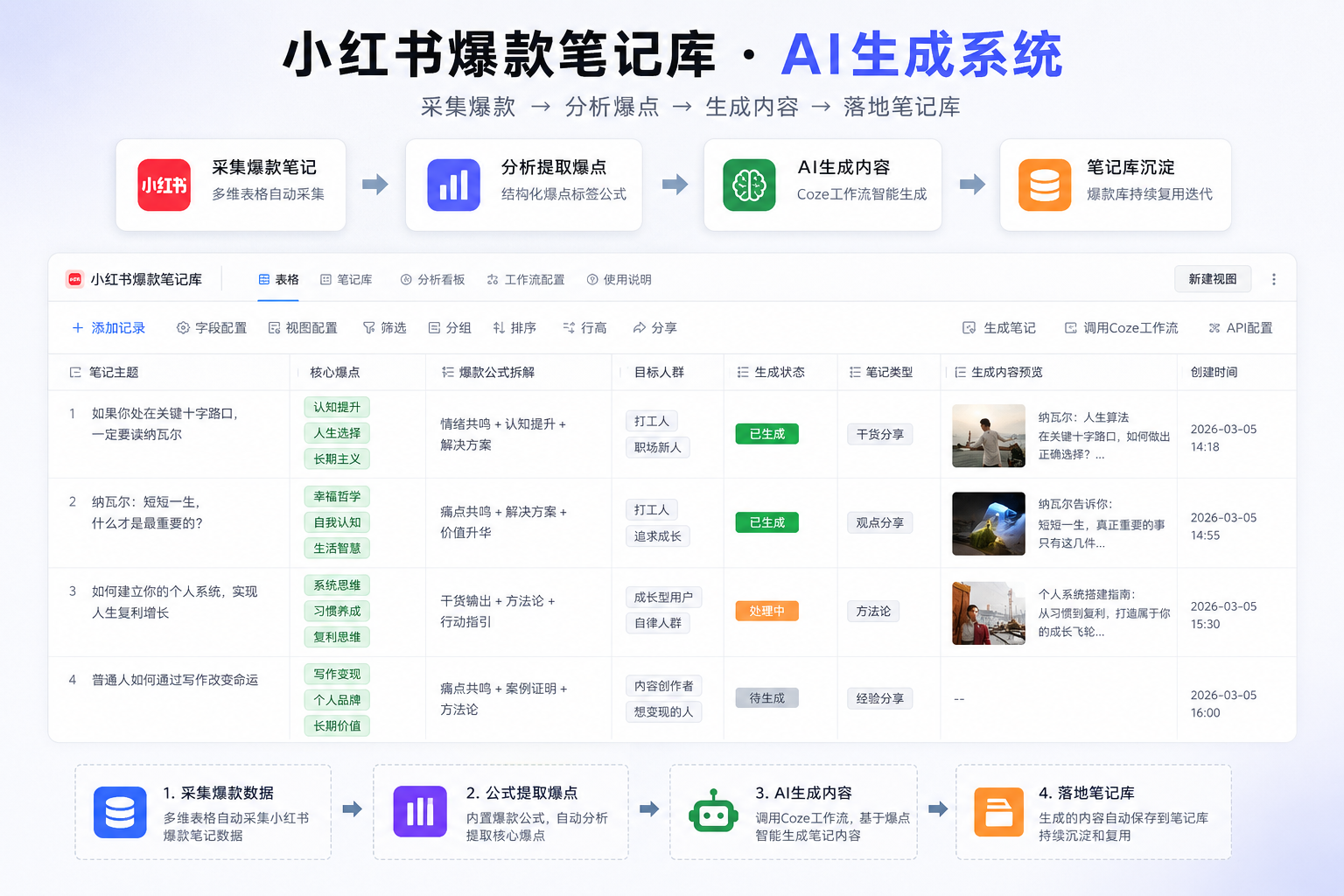1344x896 pixels.
Task: Click the 方法论 note type tag
Action: click(x=873, y=611)
